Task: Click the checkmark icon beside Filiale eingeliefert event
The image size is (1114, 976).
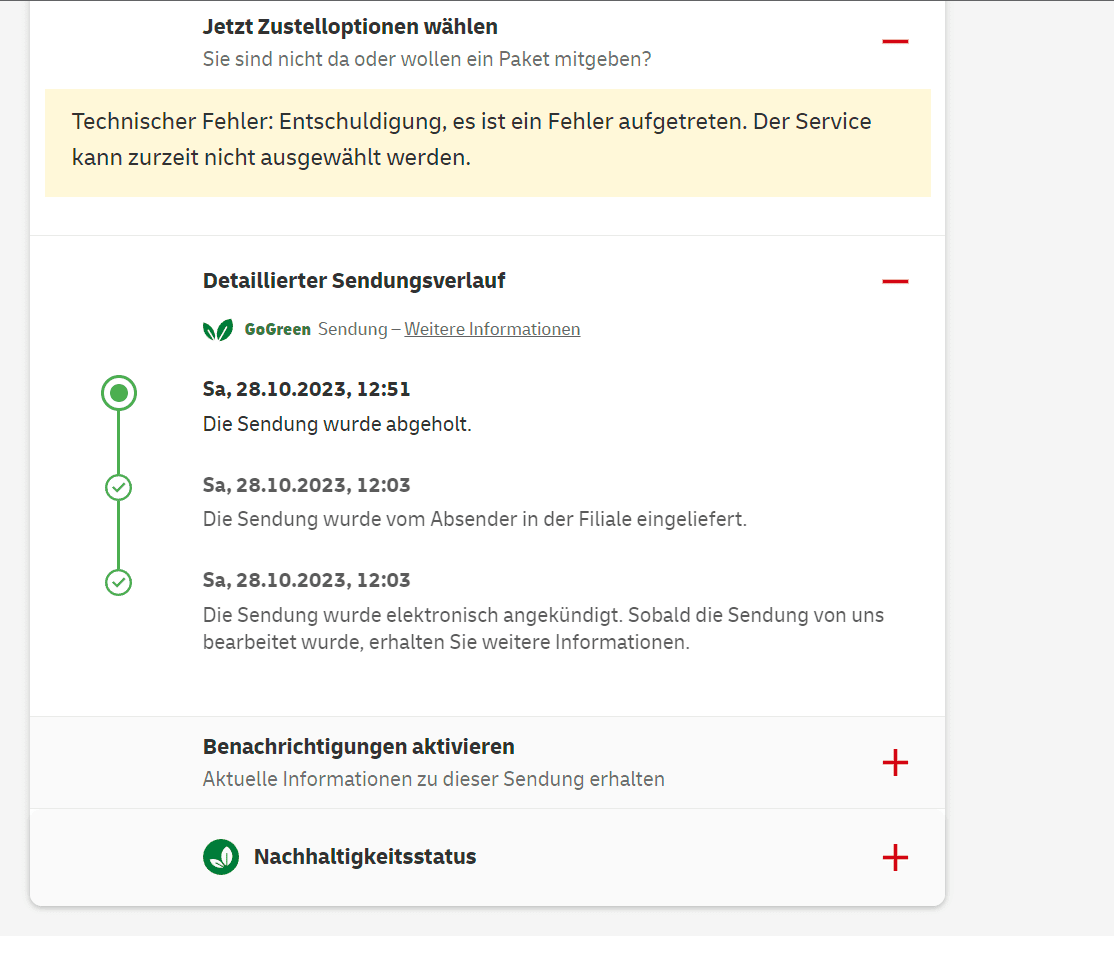Action: pos(119,488)
